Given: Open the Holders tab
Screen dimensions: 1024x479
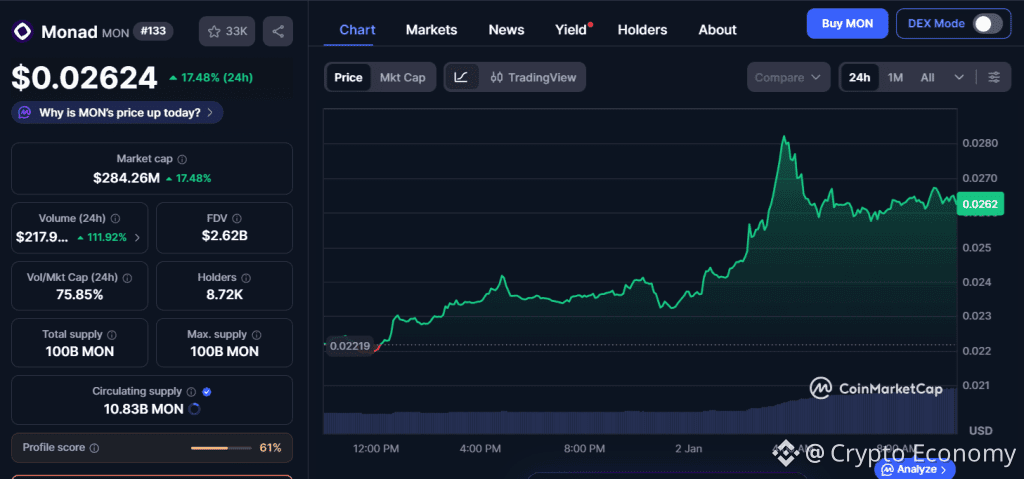Looking at the screenshot, I should 643,29.
